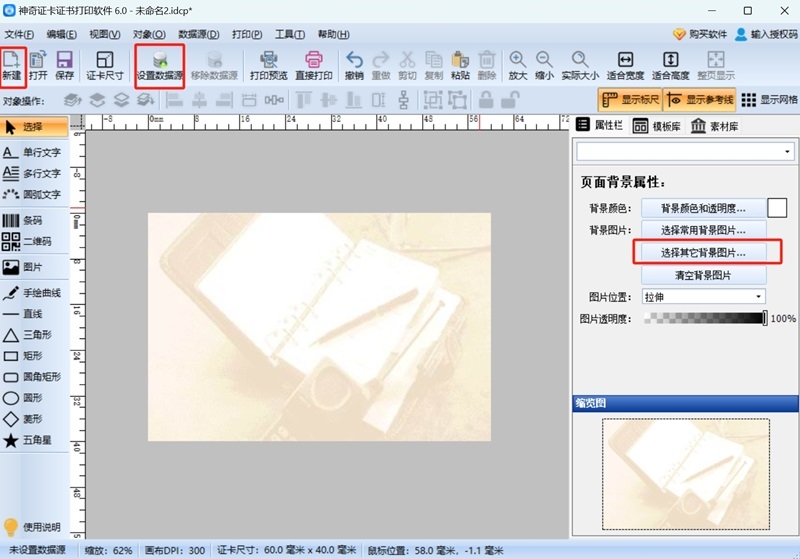Select the 条码 barcode tool
This screenshot has width=800, height=559.
tap(22, 220)
